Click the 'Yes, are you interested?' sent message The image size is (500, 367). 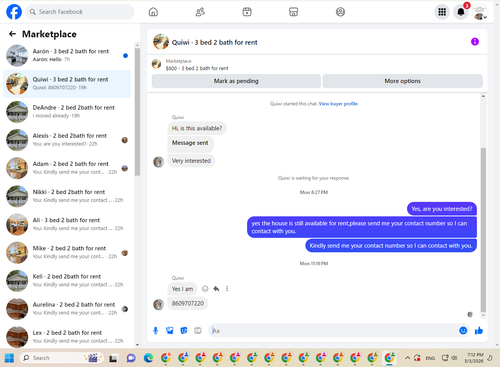click(442, 209)
